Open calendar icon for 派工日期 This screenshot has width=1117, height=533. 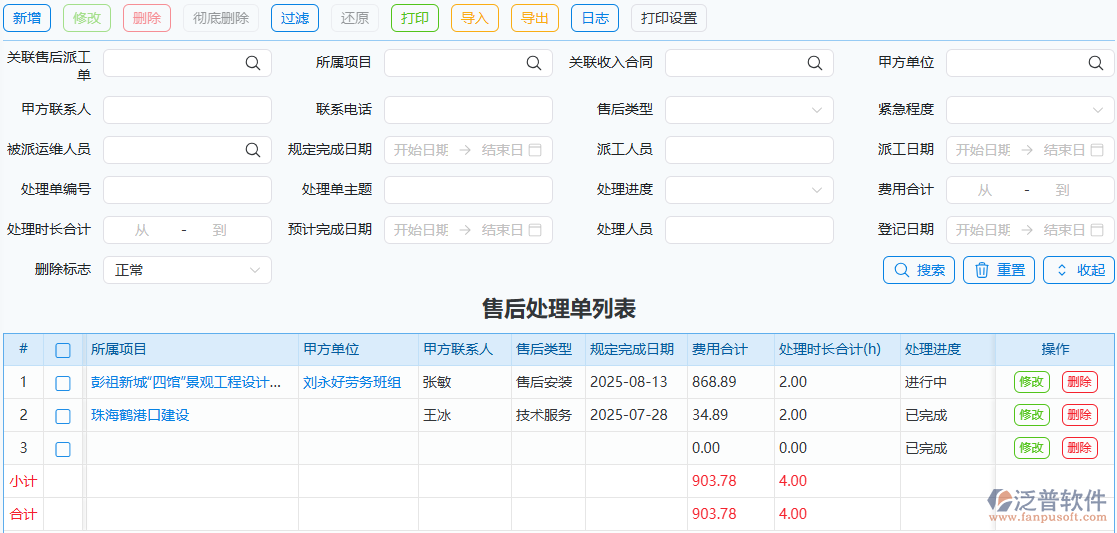pos(1097,150)
